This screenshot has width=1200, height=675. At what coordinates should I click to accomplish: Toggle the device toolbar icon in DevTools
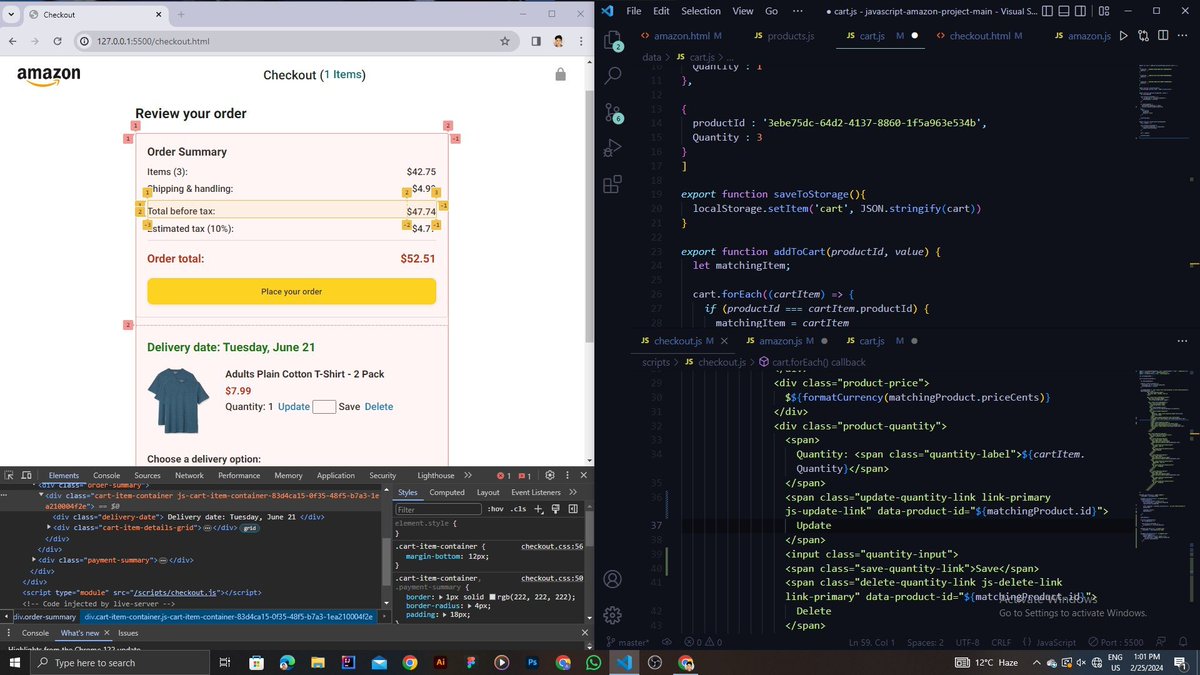click(29, 476)
